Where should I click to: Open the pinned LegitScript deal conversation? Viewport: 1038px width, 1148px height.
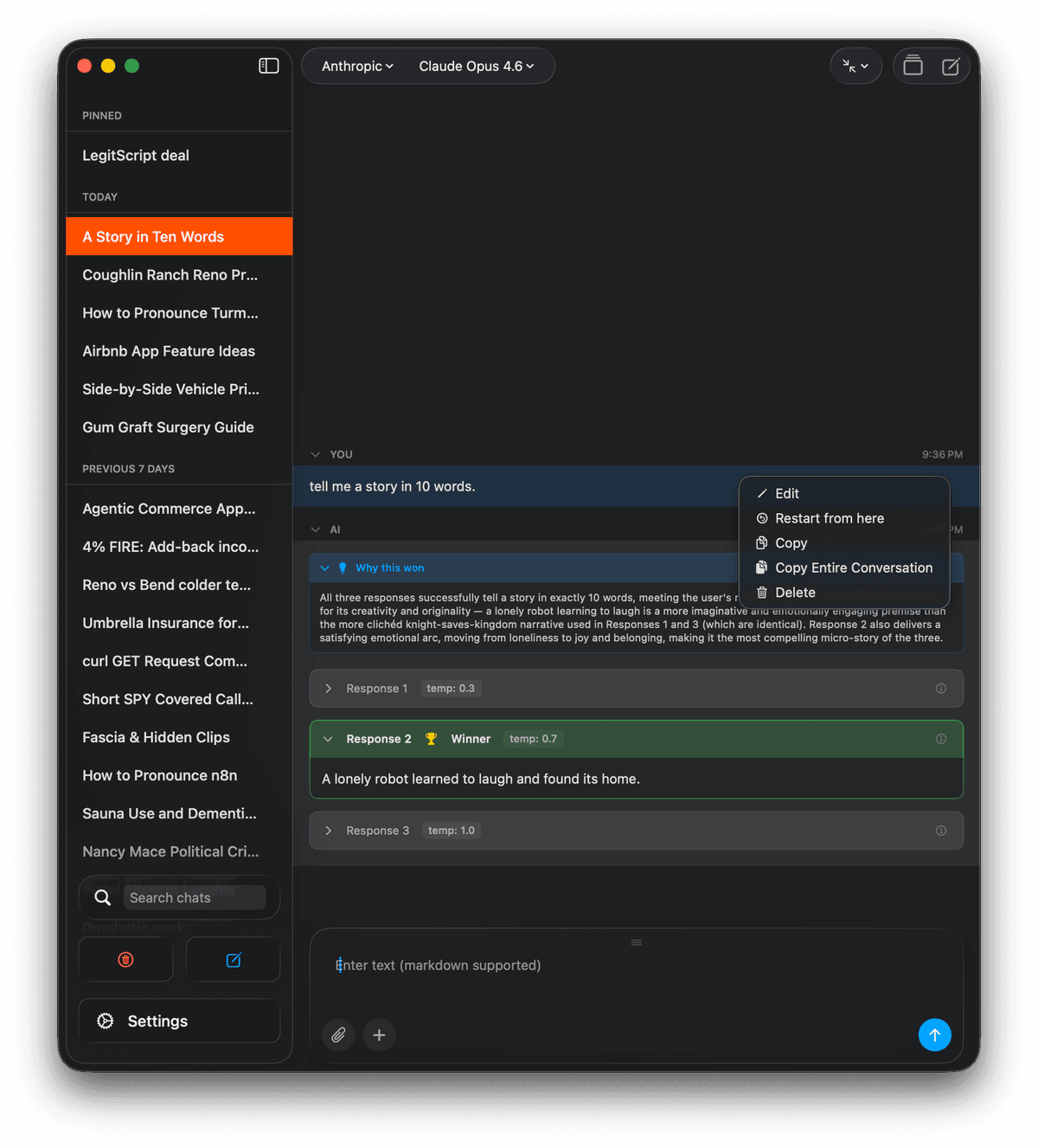pyautogui.click(x=136, y=155)
